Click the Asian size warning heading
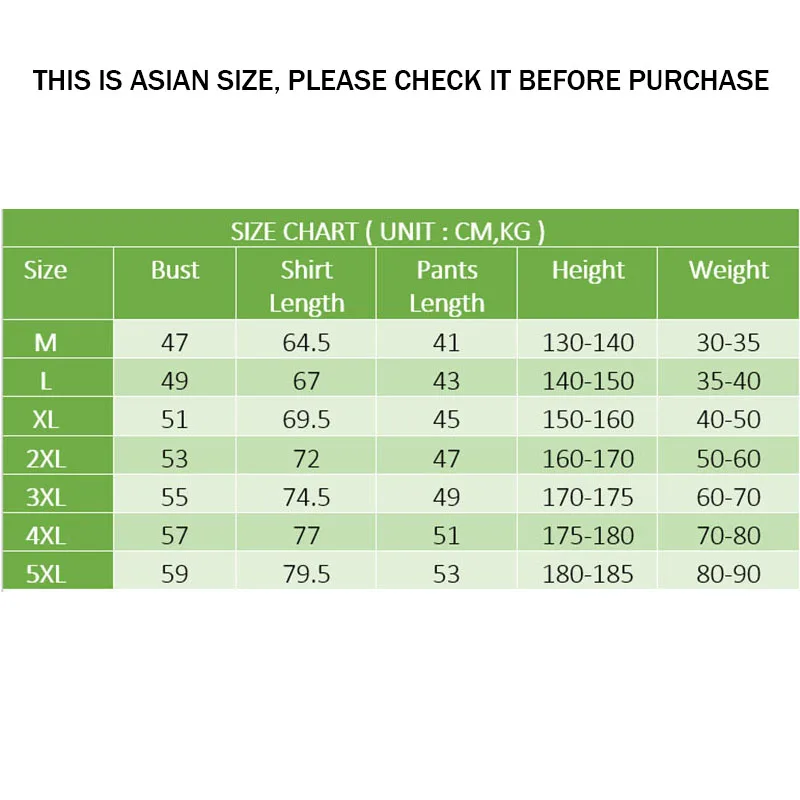 click(400, 80)
